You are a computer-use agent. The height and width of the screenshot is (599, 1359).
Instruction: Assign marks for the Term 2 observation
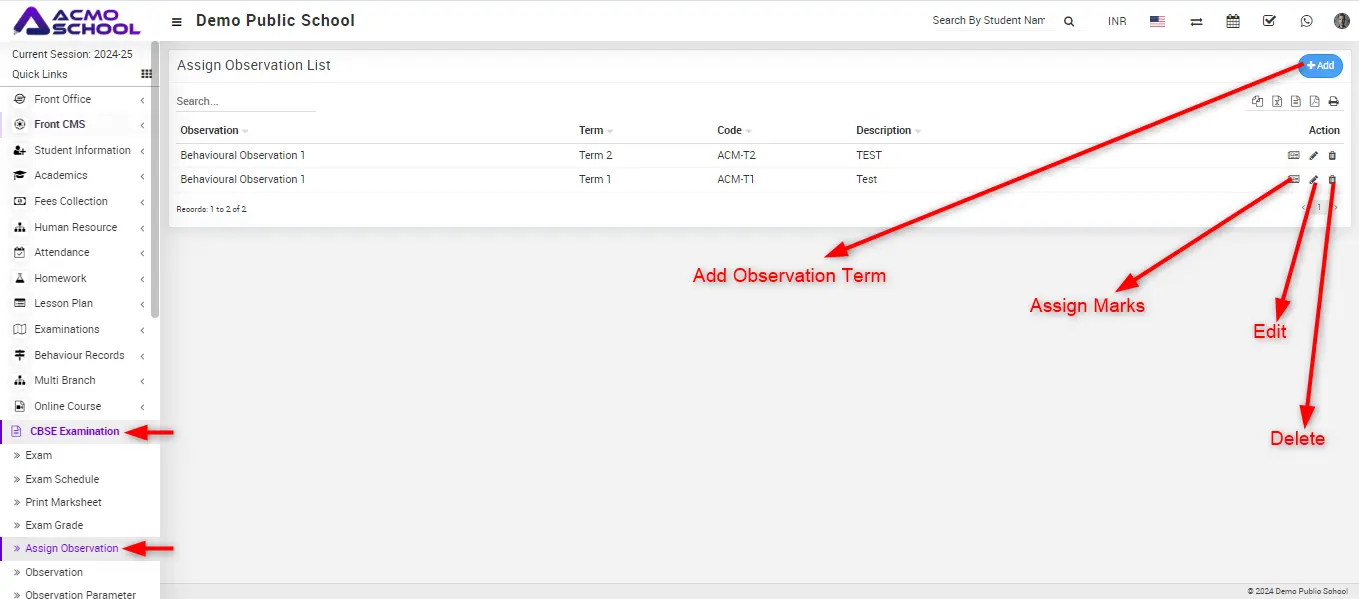pos(1294,156)
